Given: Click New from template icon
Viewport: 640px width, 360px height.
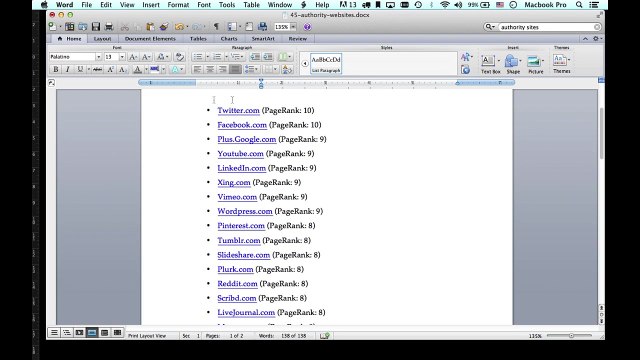Looking at the screenshot, I should coord(70,27).
